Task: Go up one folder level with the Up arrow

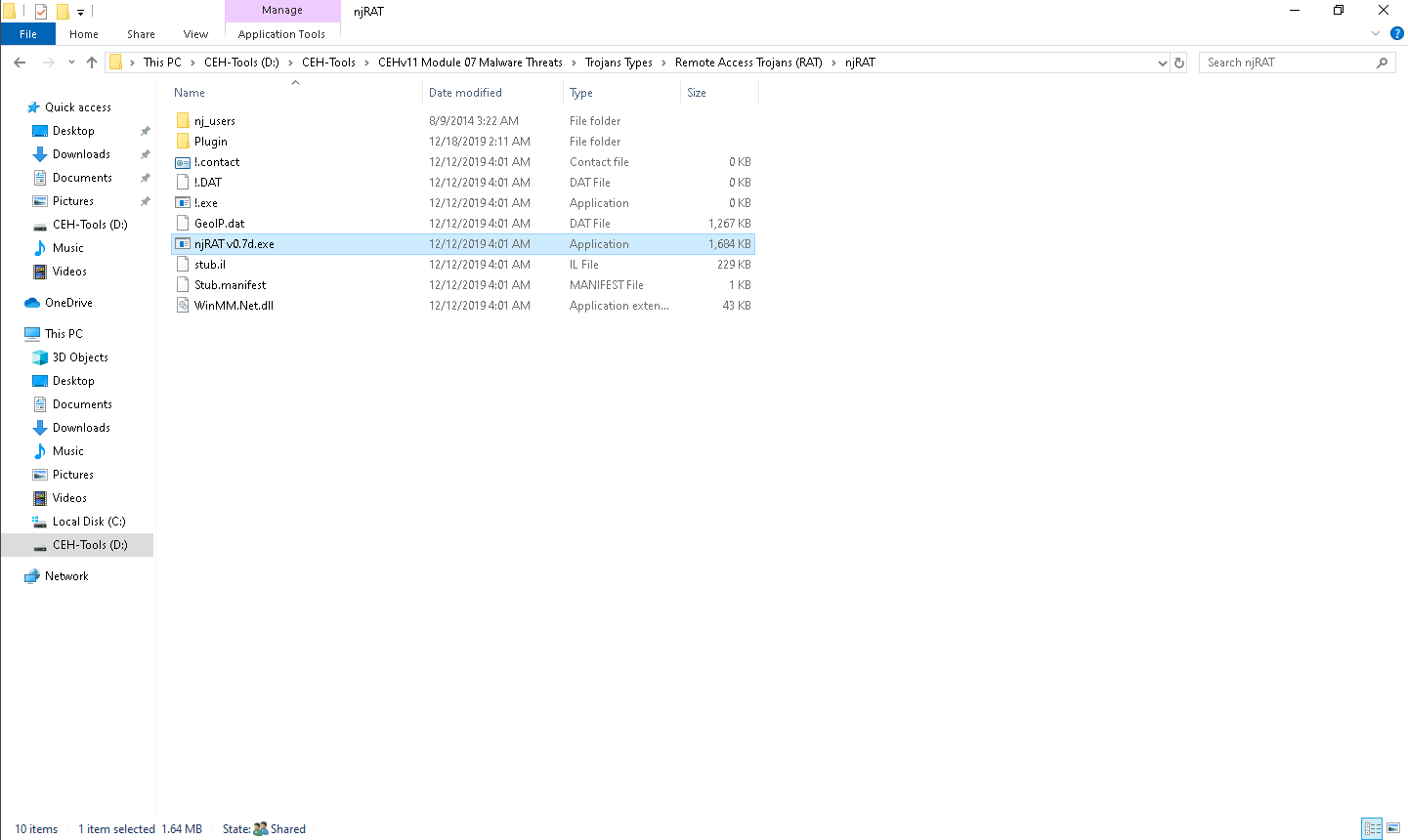Action: [92, 63]
